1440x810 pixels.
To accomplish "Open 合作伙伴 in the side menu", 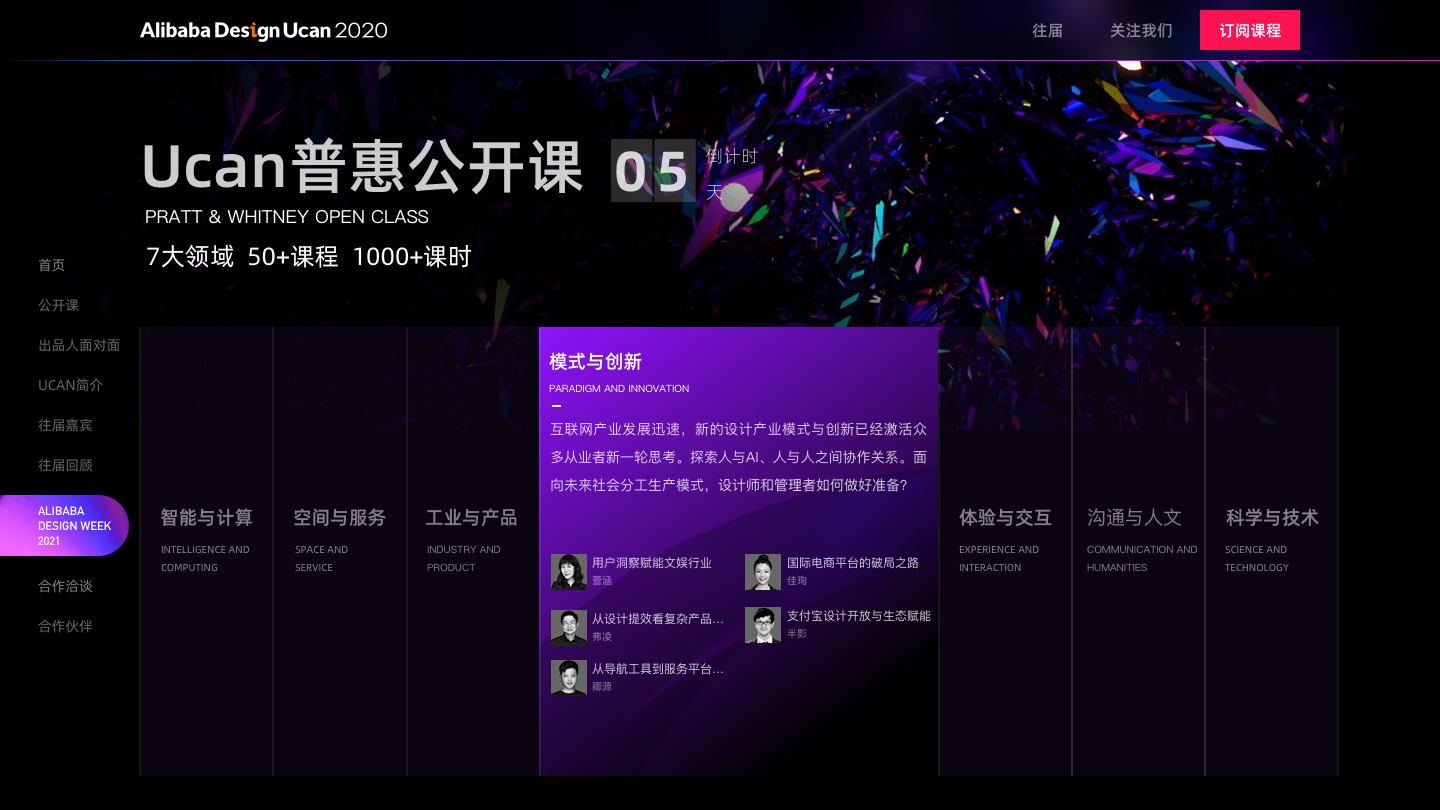I will pos(65,626).
